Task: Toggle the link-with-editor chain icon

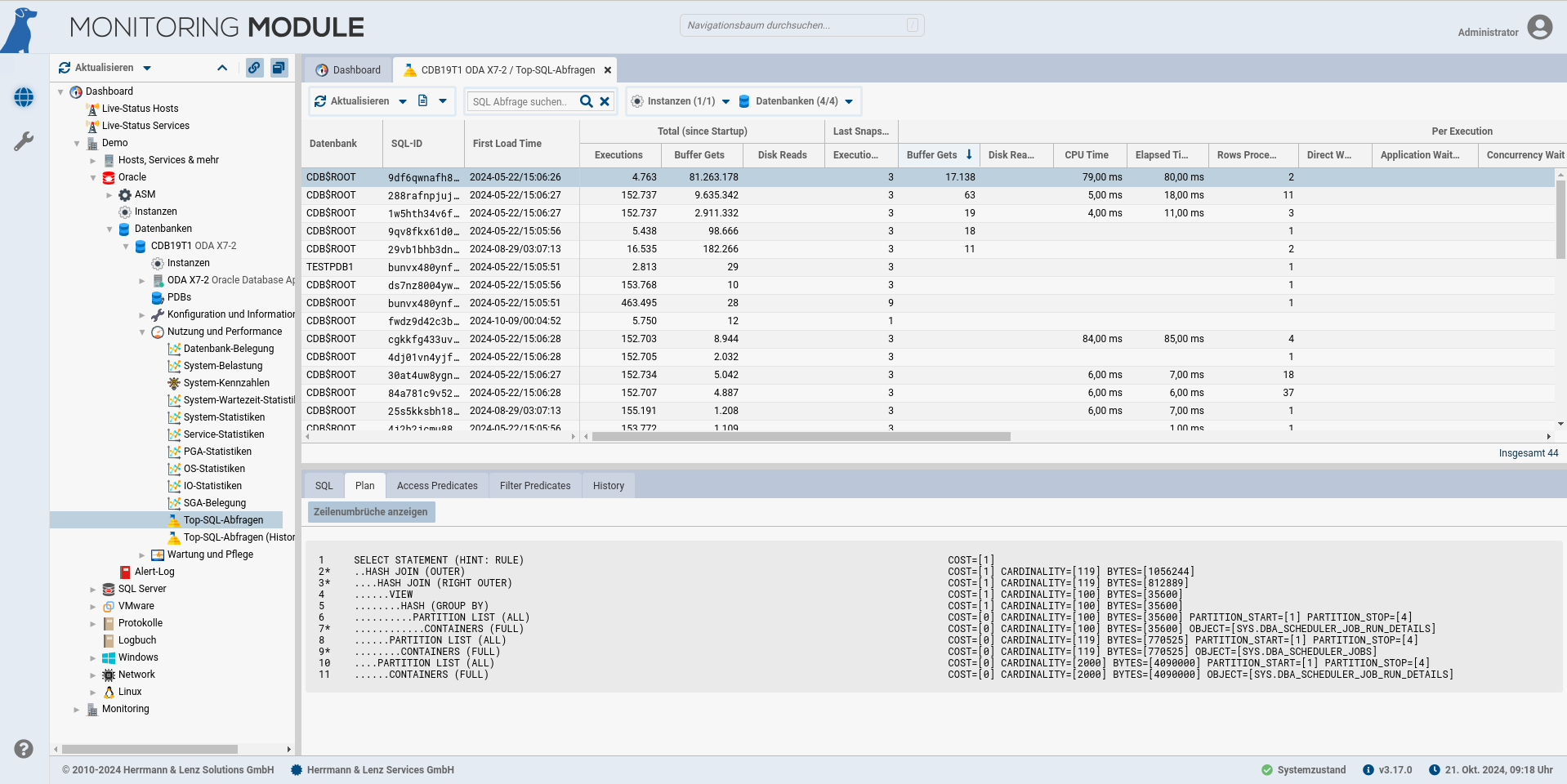Action: tap(255, 68)
